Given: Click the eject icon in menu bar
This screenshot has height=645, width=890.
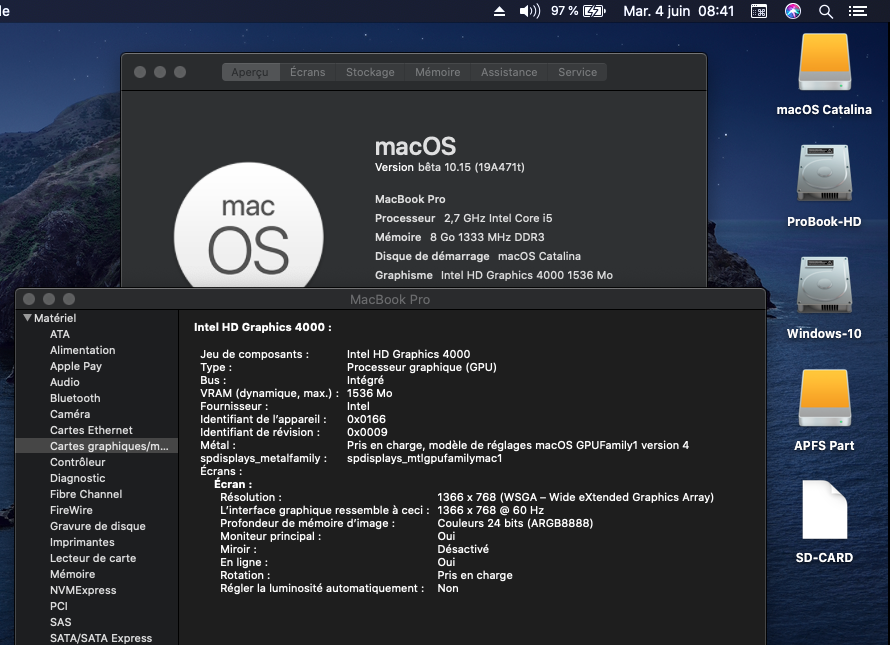Looking at the screenshot, I should (499, 11).
